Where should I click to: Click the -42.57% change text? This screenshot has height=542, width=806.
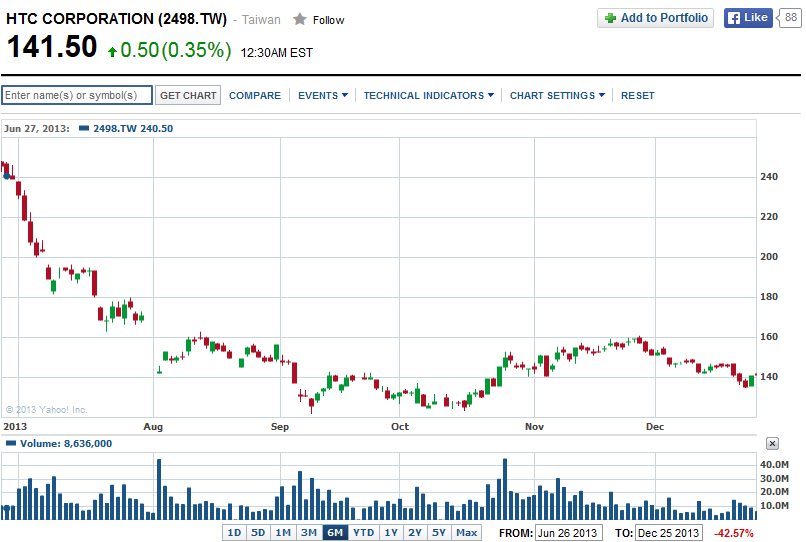click(734, 533)
